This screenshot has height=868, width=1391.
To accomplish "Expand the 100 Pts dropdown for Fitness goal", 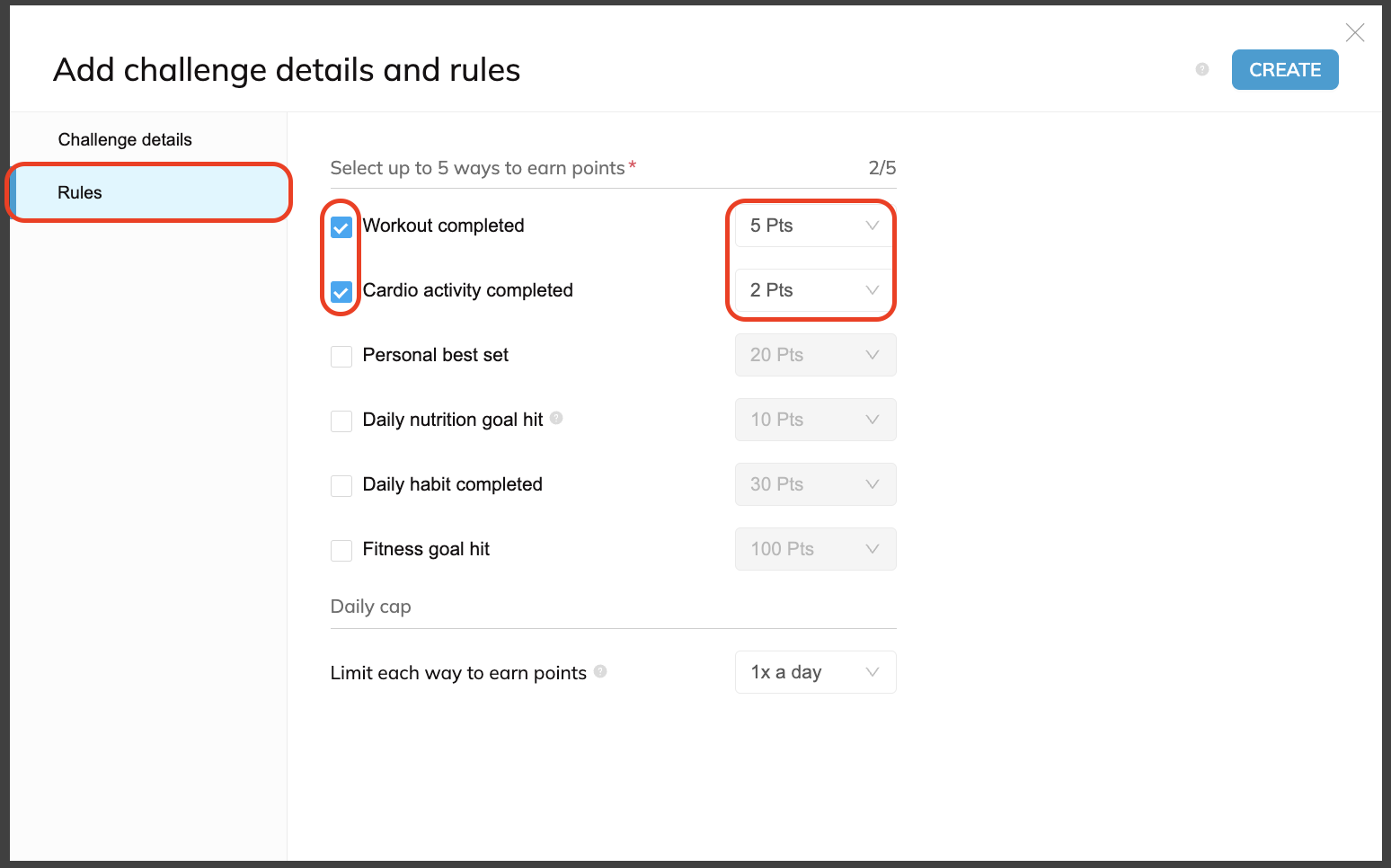I will point(816,549).
